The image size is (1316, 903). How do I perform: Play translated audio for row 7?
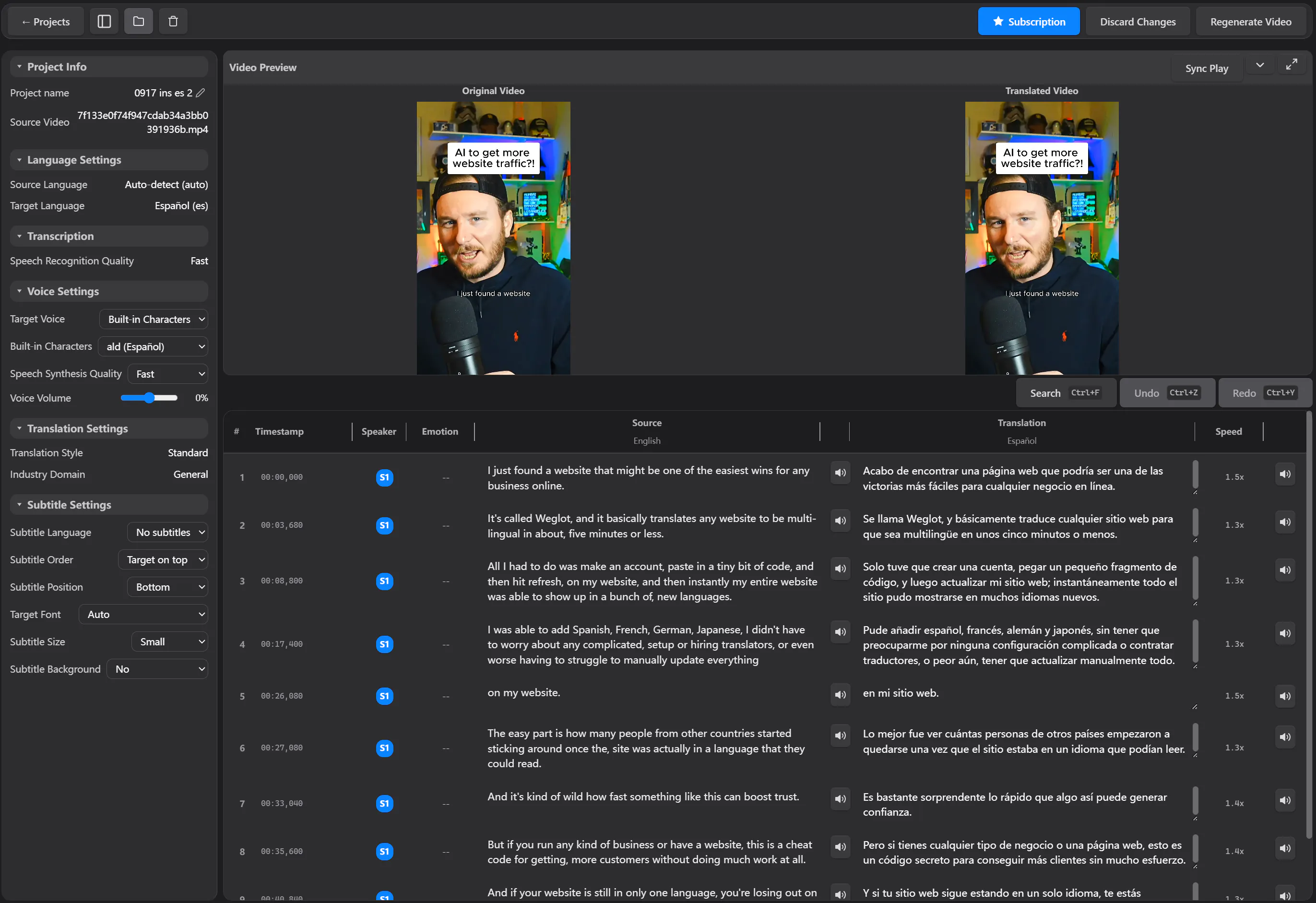(1285, 800)
